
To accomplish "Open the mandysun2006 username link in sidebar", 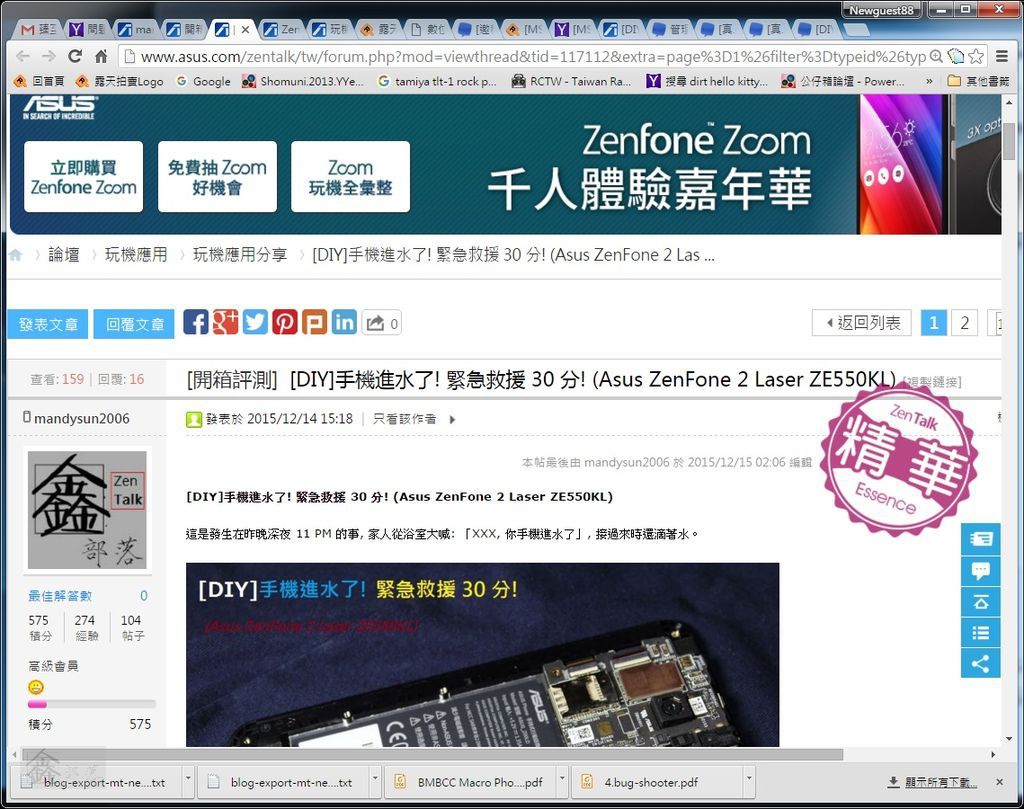I will click(x=82, y=419).
